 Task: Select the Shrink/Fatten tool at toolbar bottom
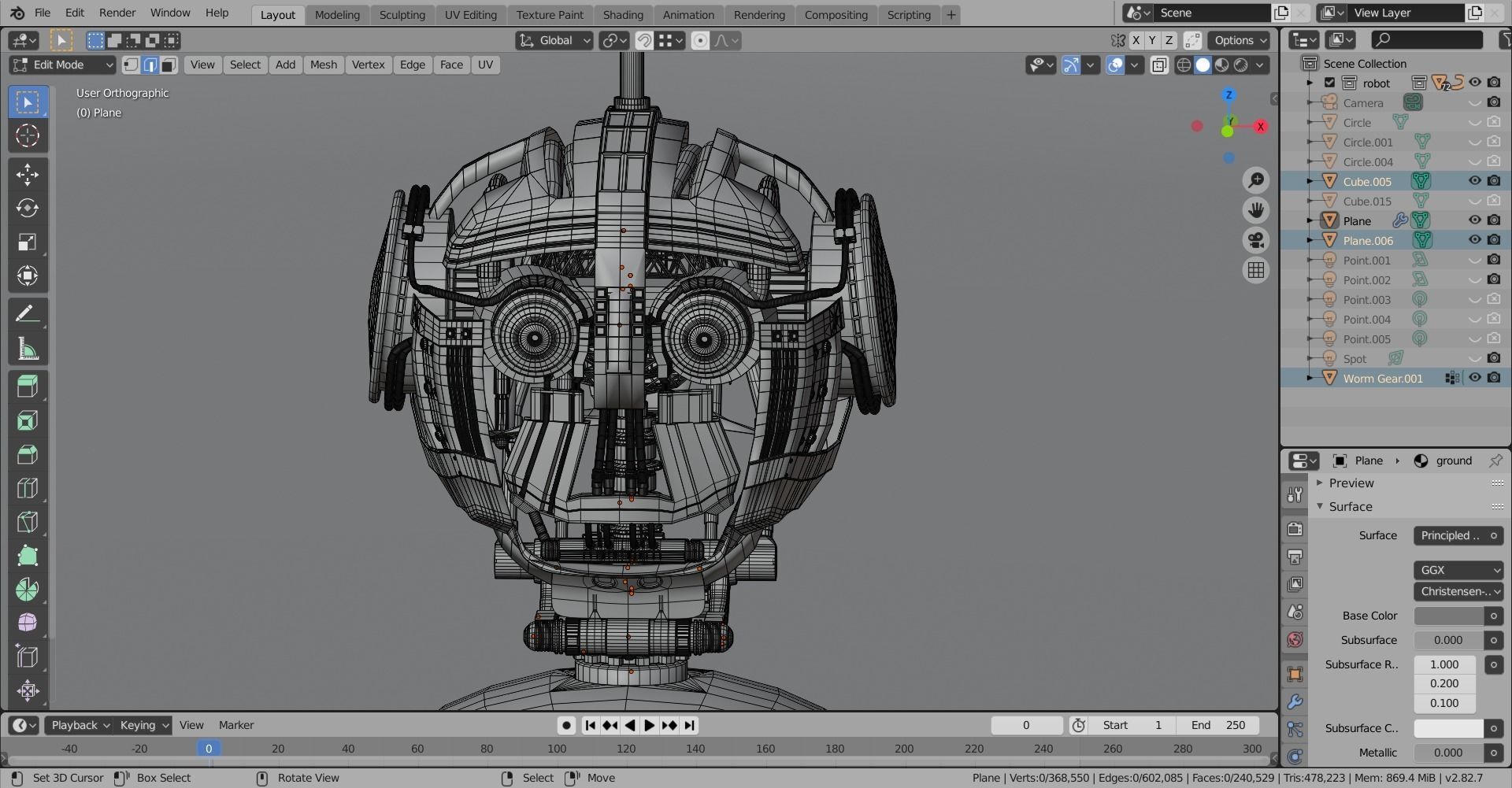pyautogui.click(x=28, y=690)
